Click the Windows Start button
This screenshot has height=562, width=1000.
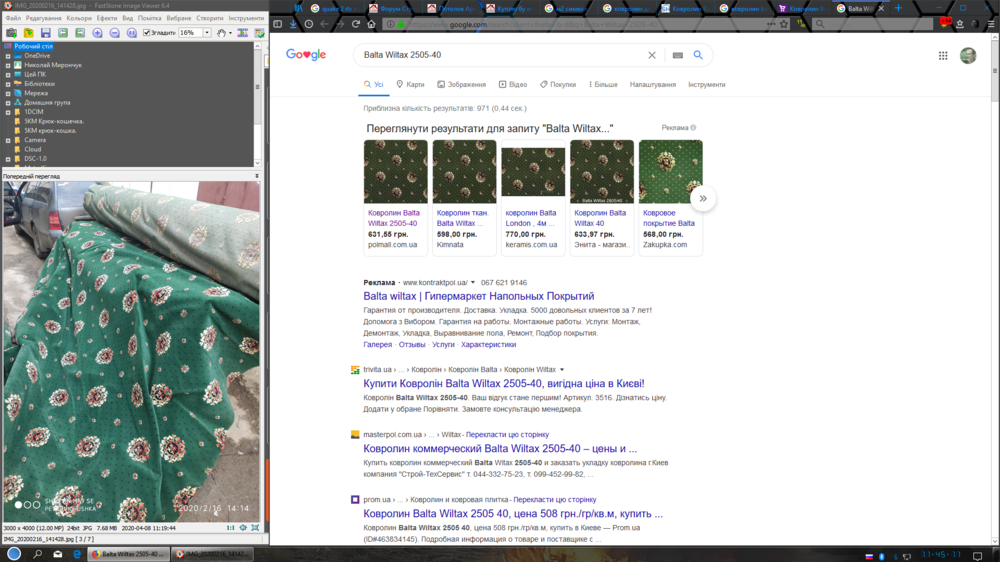click(x=14, y=554)
